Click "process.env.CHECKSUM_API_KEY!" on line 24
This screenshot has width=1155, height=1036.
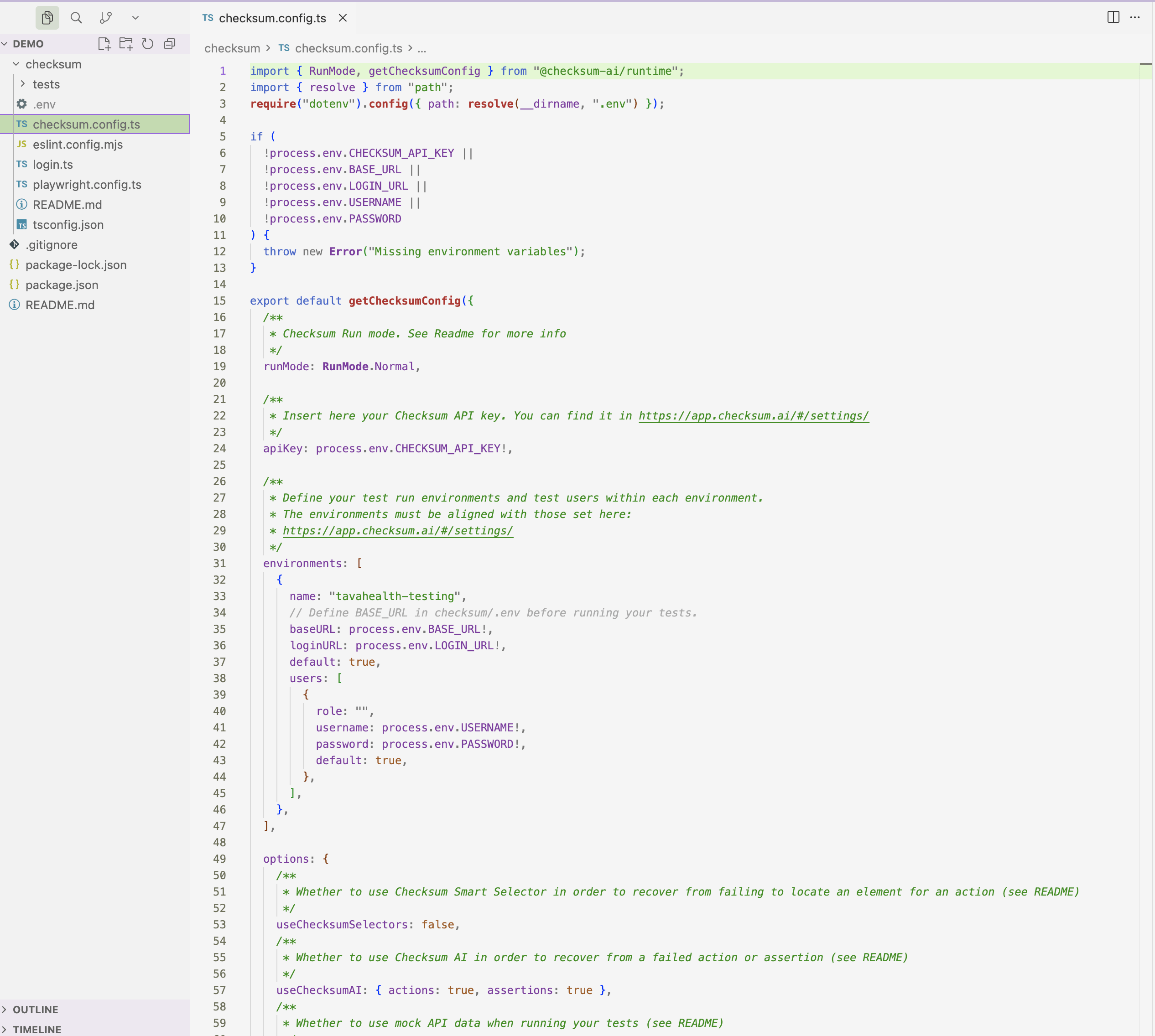coord(411,449)
